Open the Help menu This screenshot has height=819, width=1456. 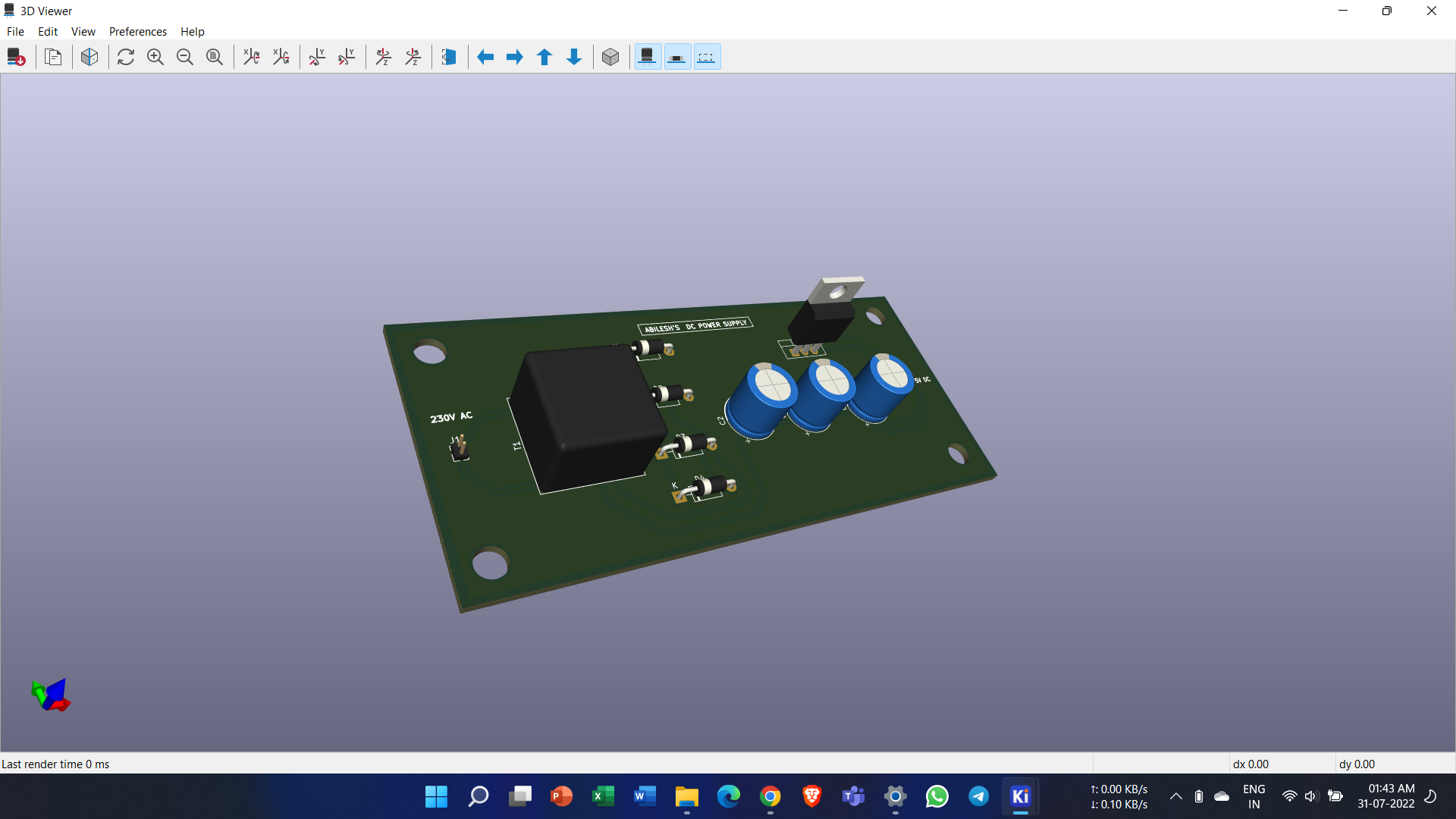point(192,31)
